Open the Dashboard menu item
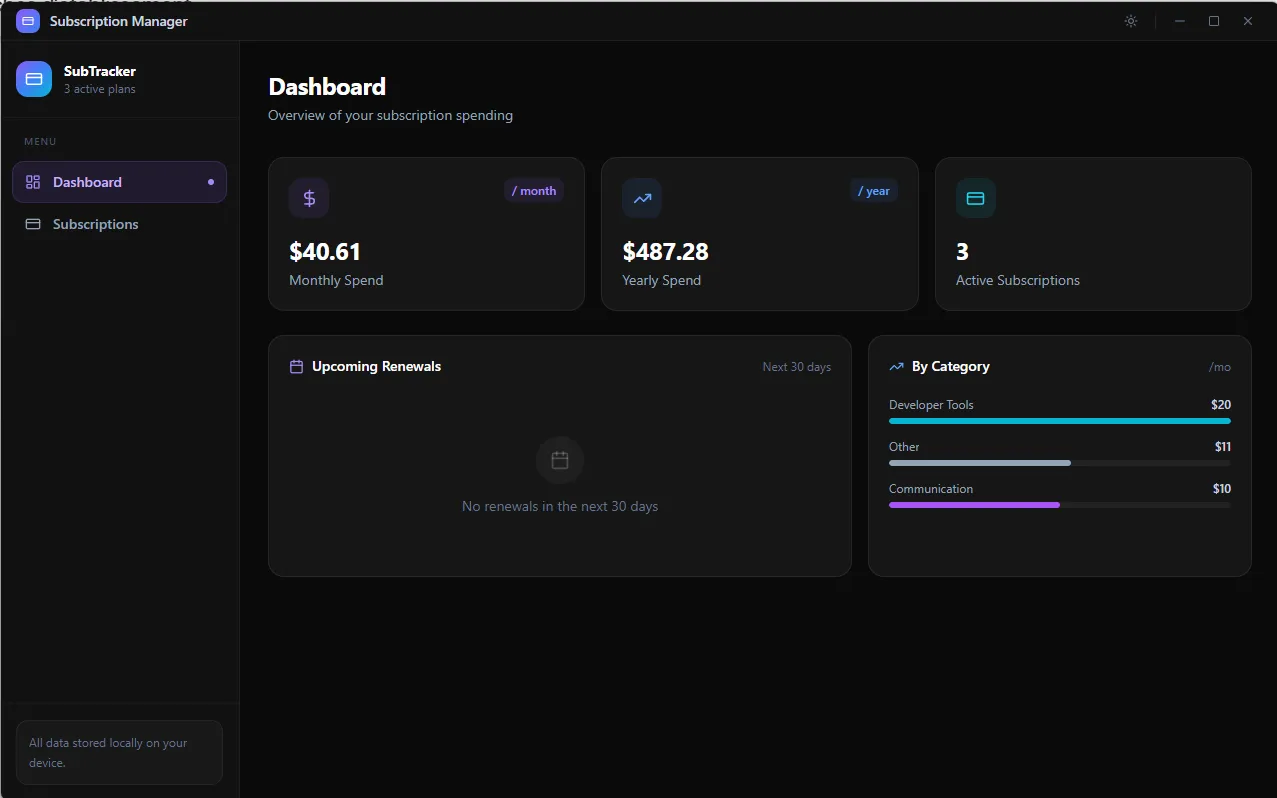Image resolution: width=1277 pixels, height=798 pixels. [119, 182]
